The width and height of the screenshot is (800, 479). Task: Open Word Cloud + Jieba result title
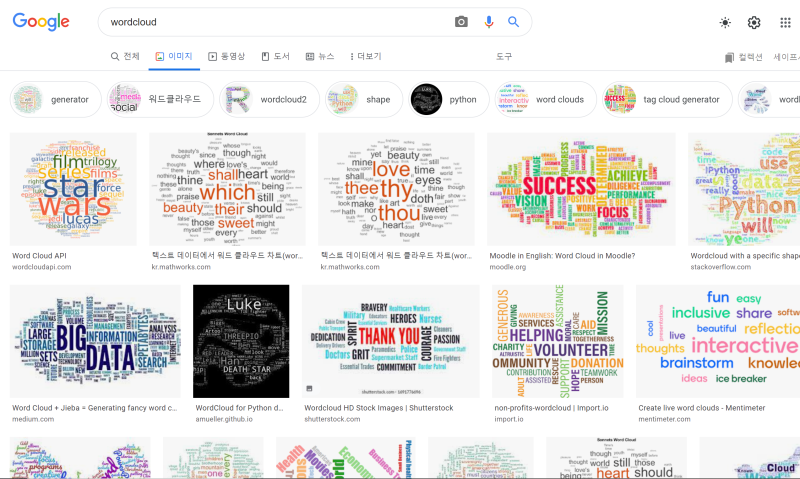(x=95, y=408)
